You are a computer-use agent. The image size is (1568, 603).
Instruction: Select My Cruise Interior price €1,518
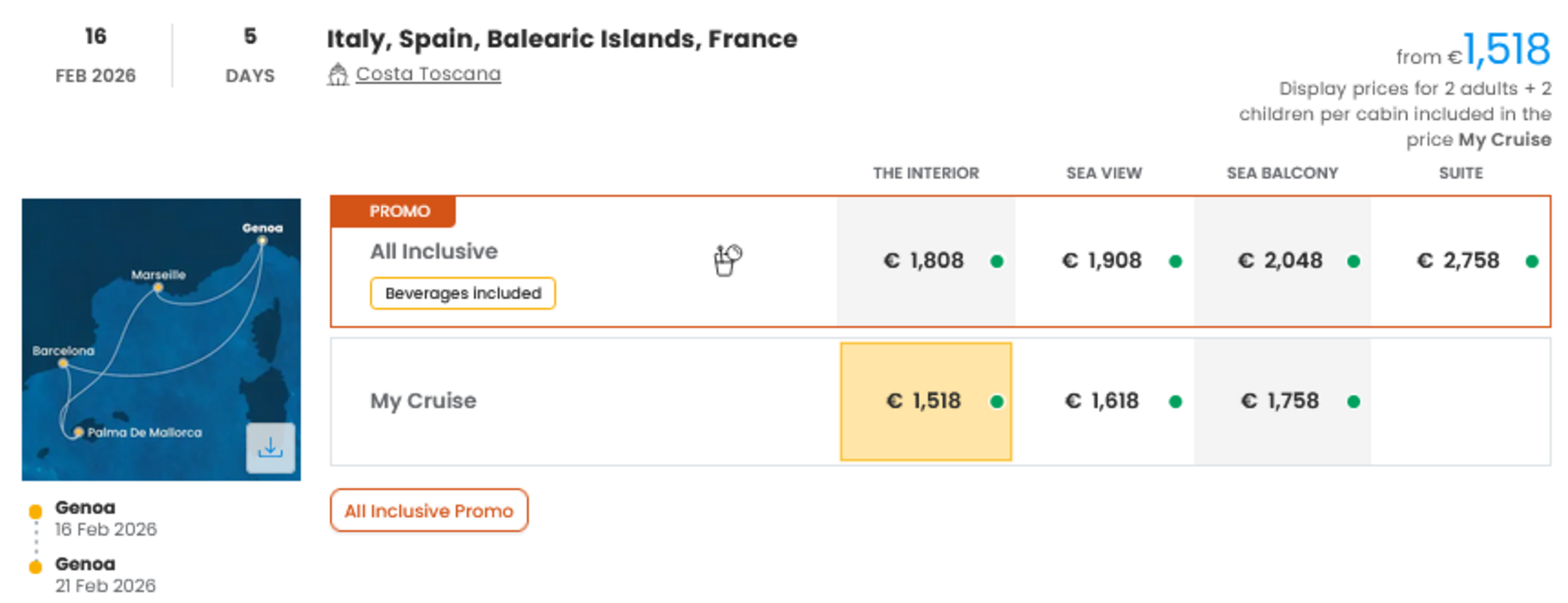(x=924, y=401)
